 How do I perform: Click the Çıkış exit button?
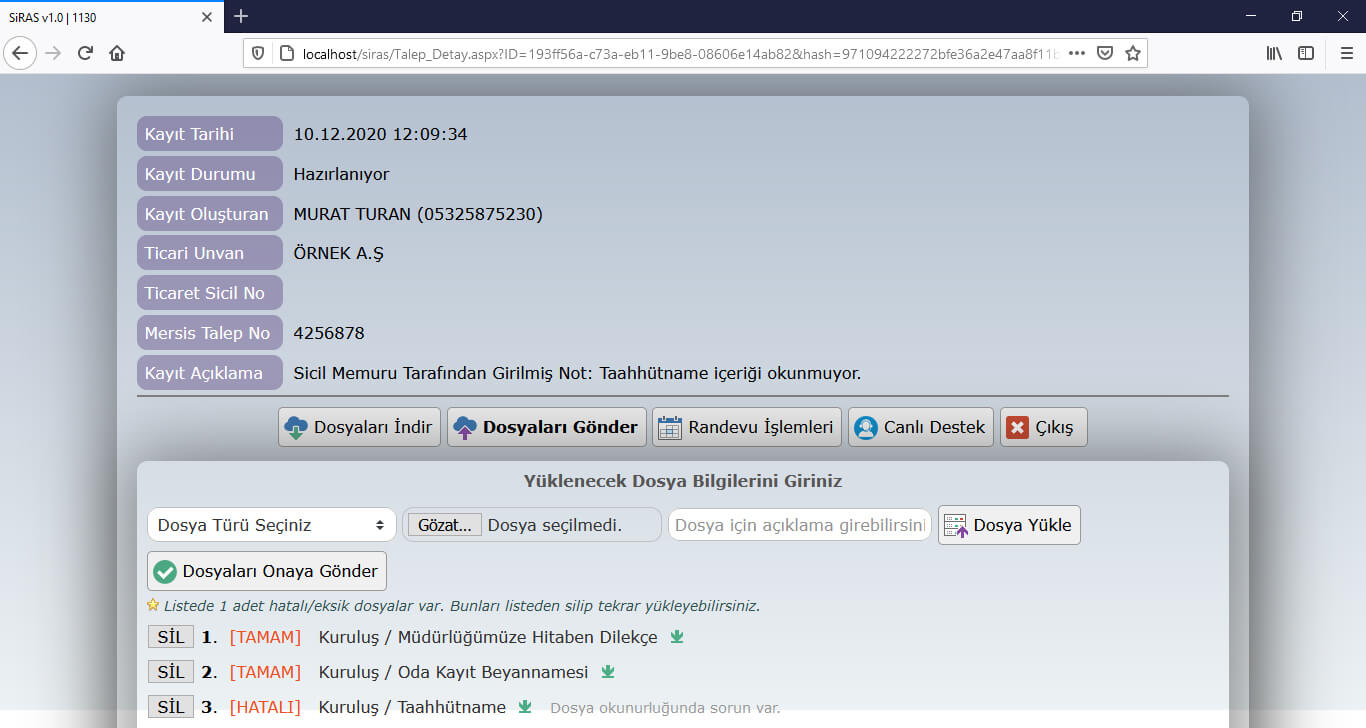1043,427
